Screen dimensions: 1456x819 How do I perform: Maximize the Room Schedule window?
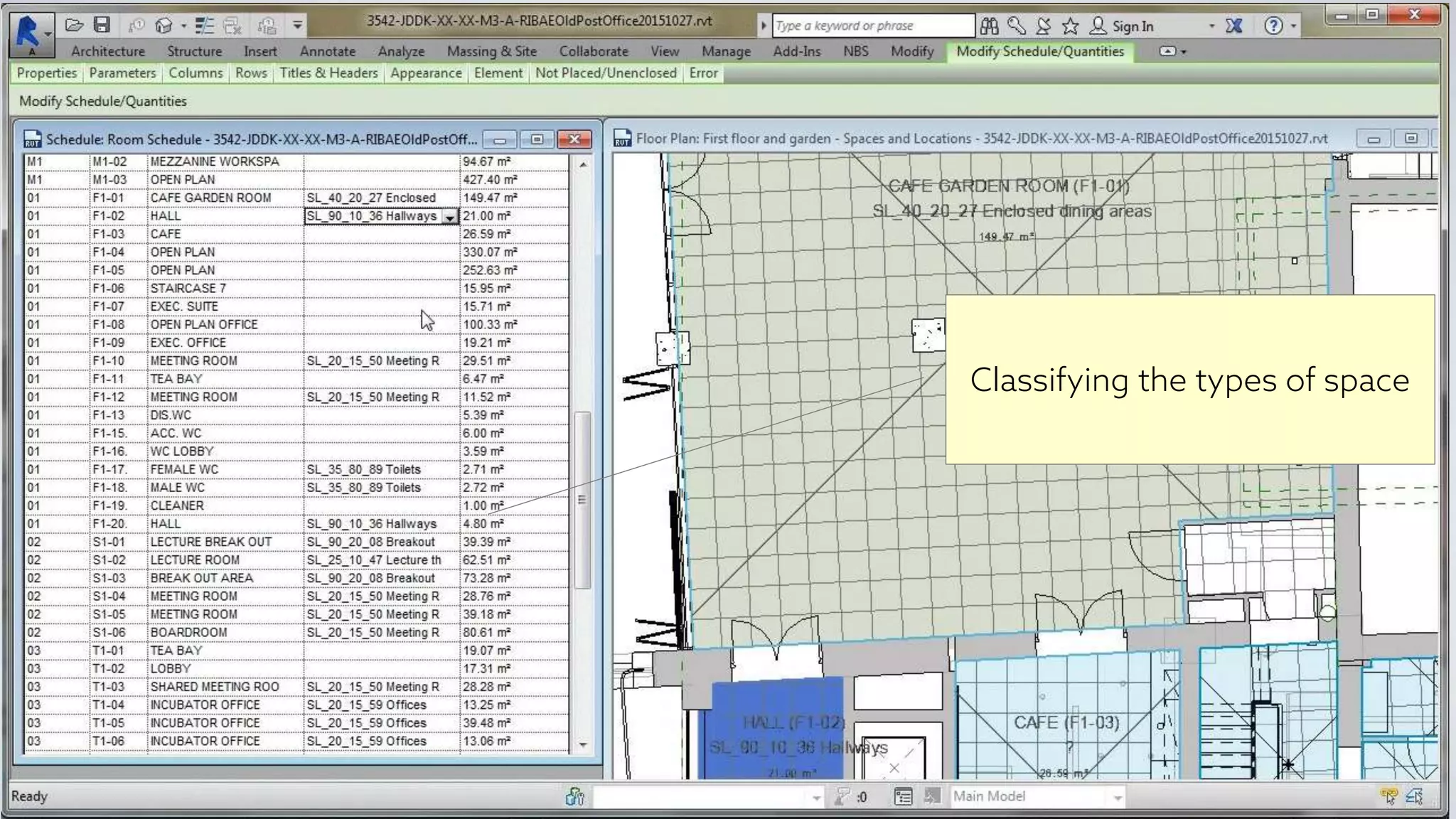pos(537,139)
